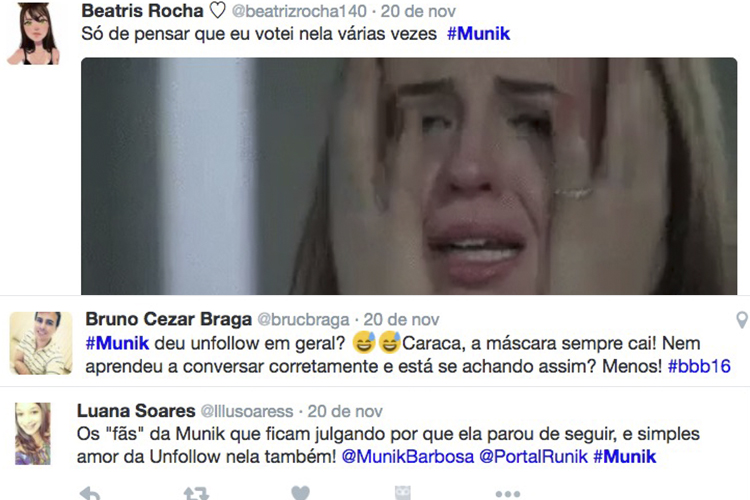Screen dimensions: 750x500
Task: Click the reply arrow icon under Luana's tweet
Action: coord(90,493)
